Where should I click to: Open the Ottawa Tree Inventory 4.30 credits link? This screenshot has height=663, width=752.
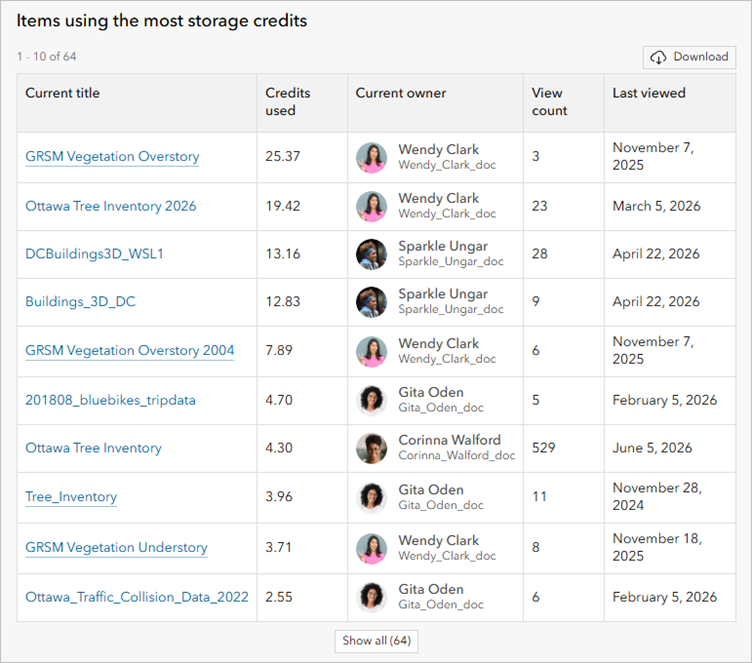click(94, 448)
